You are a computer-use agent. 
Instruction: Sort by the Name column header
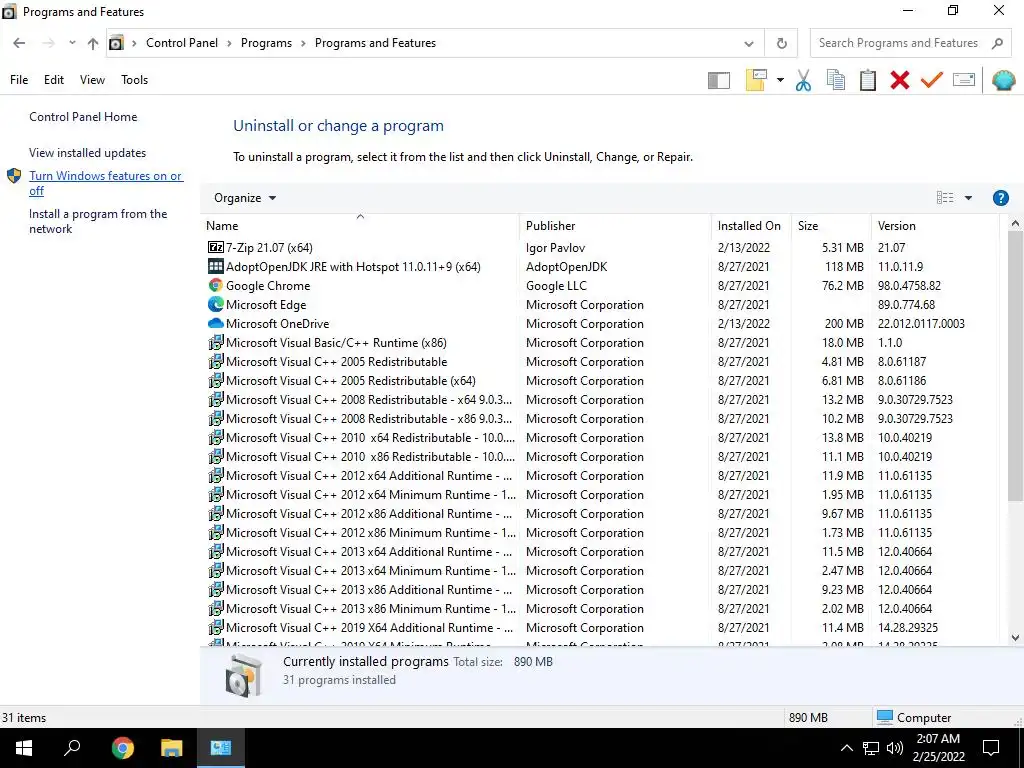pyautogui.click(x=360, y=226)
